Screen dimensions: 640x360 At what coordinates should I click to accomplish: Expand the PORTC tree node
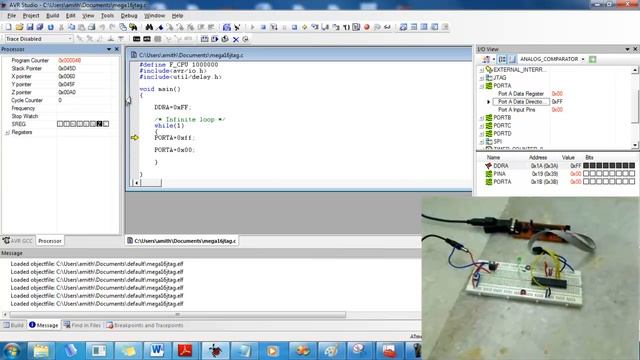[482, 126]
